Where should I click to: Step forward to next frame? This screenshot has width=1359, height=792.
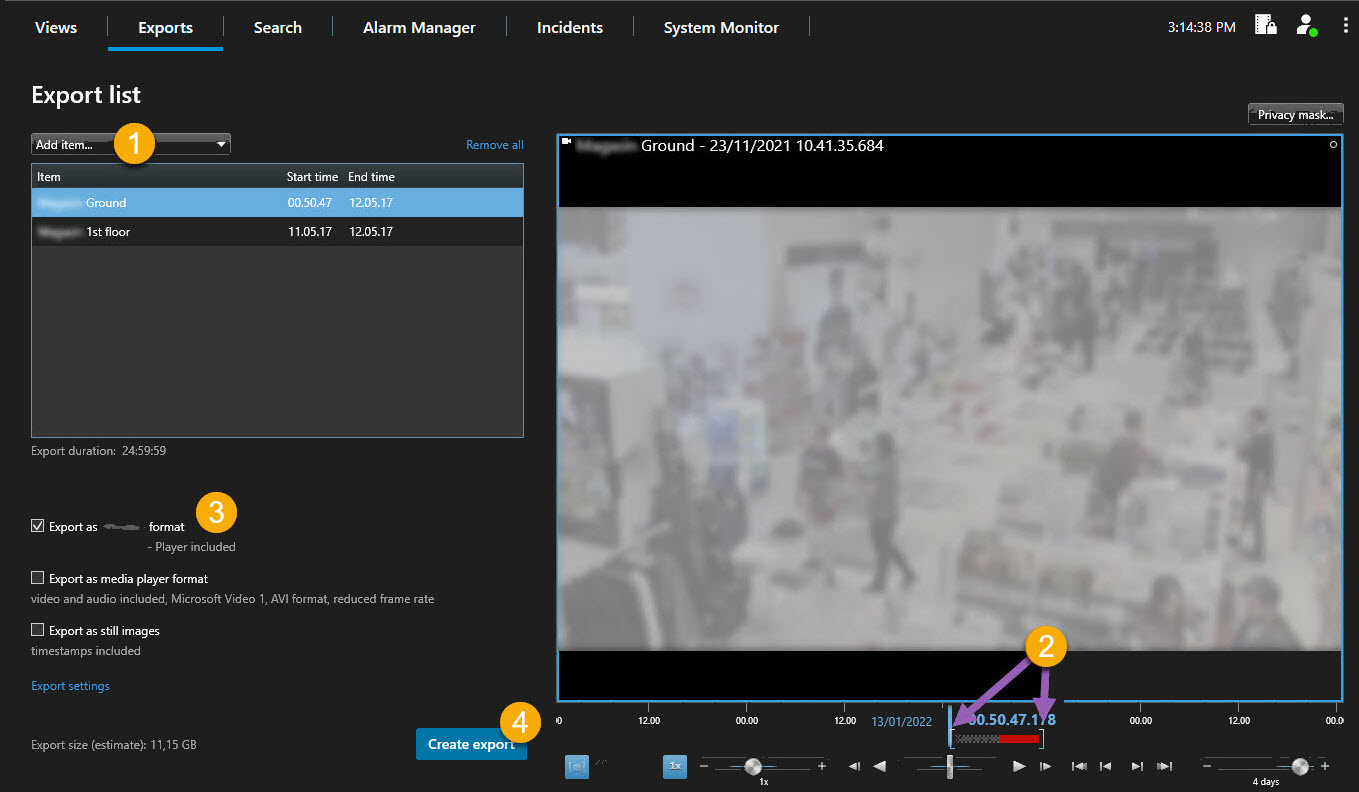coord(1045,766)
